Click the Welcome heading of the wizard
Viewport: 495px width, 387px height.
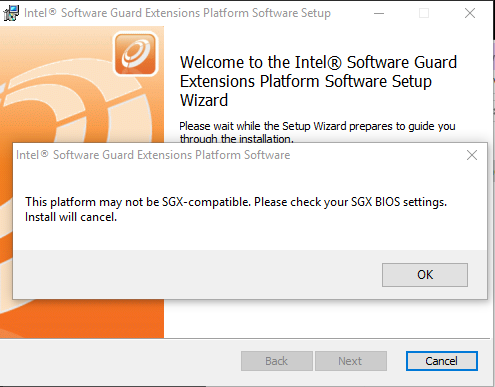pyautogui.click(x=318, y=81)
